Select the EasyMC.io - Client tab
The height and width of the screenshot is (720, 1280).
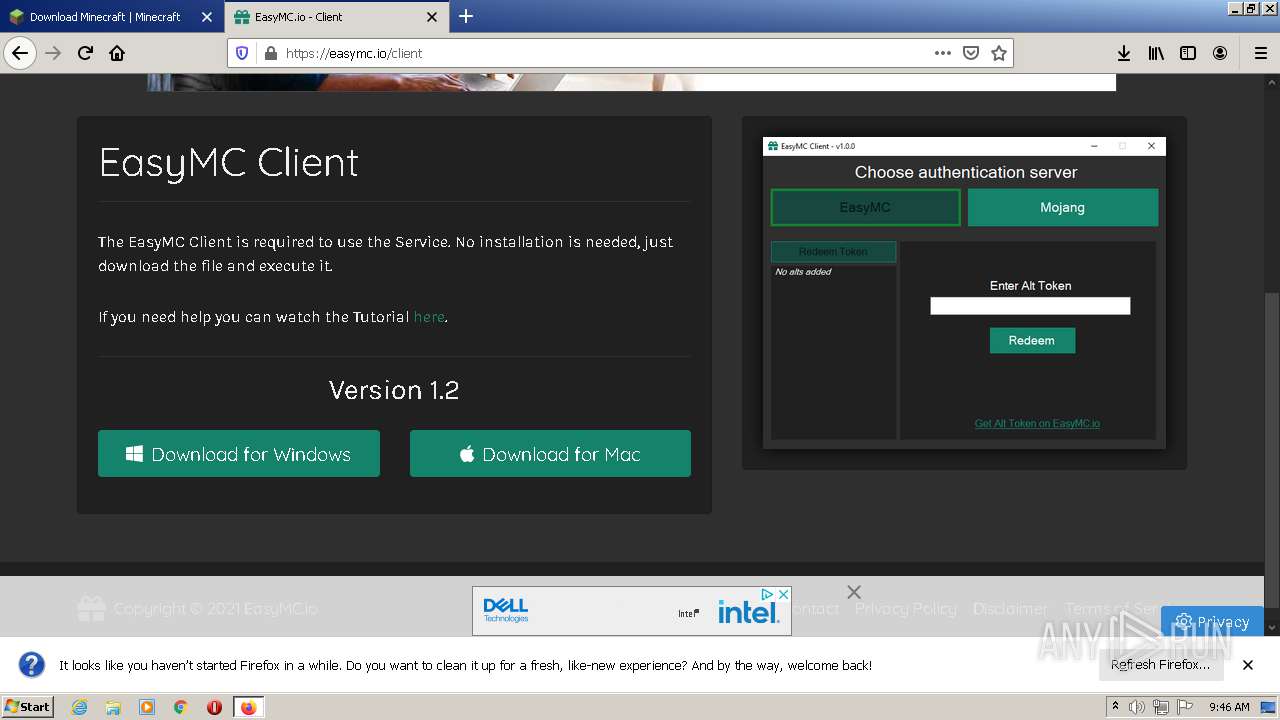337,17
